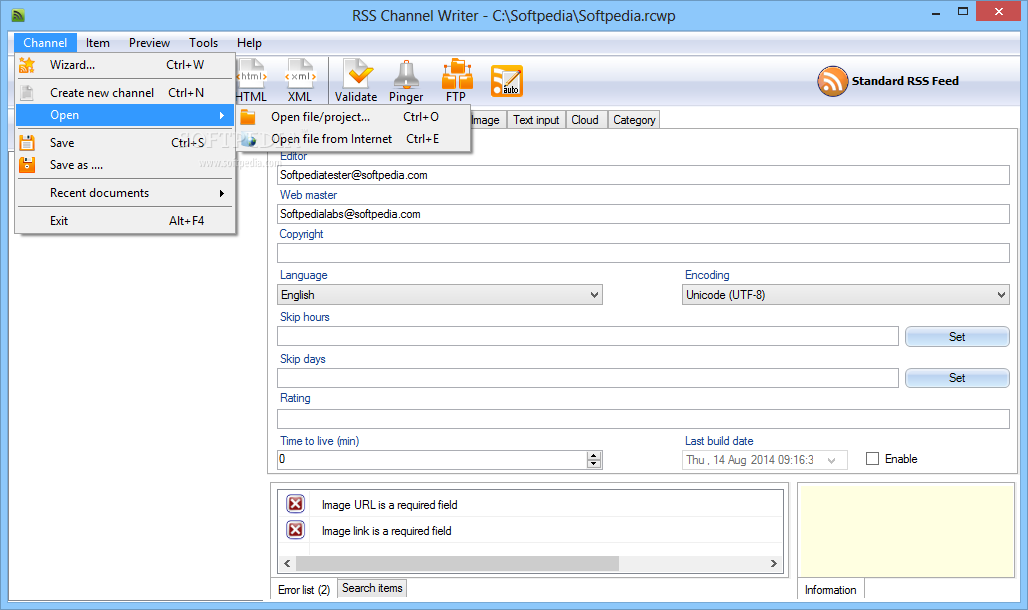
Task: Choose Wizard... from the Channel menu
Action: 125,65
